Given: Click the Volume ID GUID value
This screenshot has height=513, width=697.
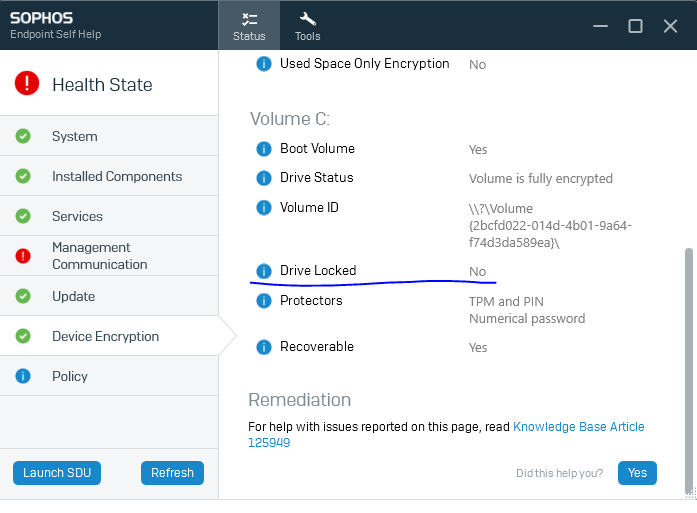Looking at the screenshot, I should 550,226.
